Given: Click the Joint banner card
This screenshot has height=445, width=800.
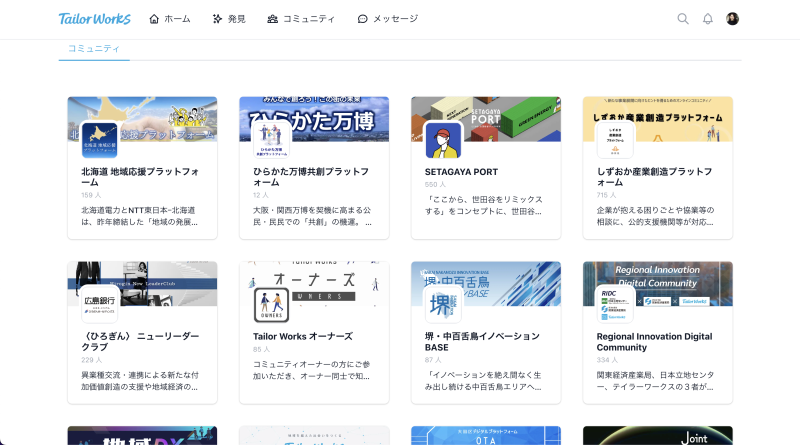Looking at the screenshot, I should click(x=658, y=436).
